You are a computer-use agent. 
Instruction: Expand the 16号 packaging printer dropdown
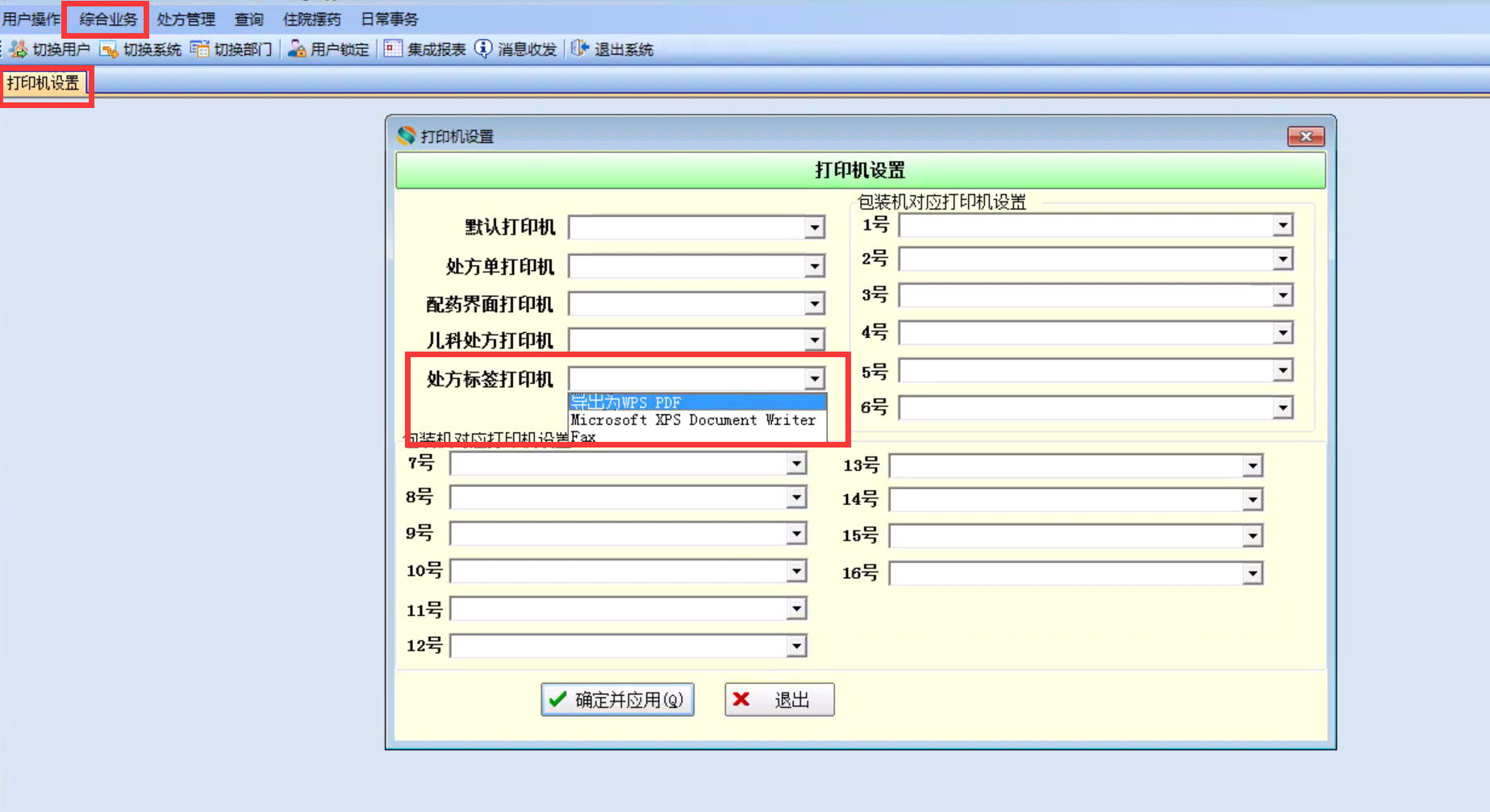[x=1252, y=574]
